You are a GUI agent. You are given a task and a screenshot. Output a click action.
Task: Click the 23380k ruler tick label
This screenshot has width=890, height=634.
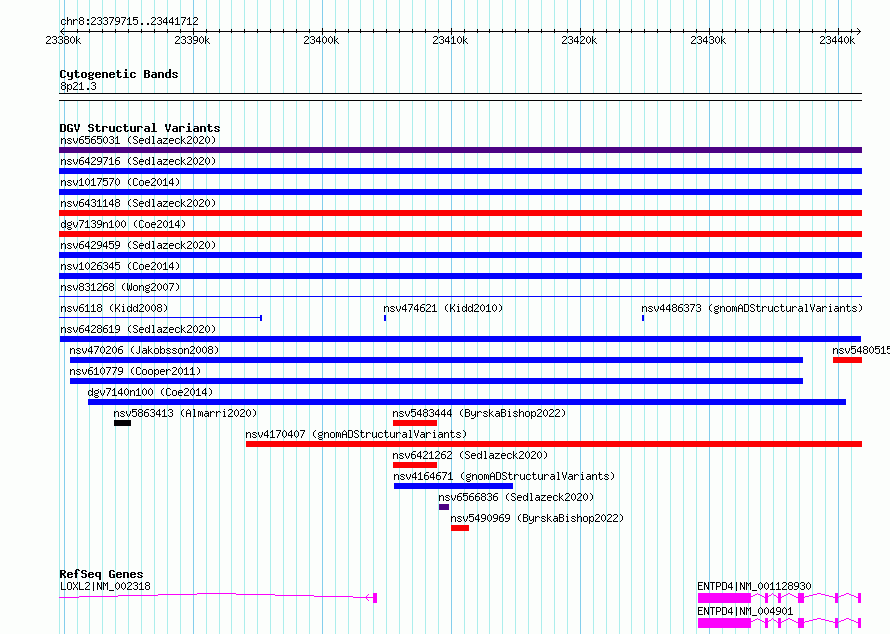pyautogui.click(x=63, y=40)
